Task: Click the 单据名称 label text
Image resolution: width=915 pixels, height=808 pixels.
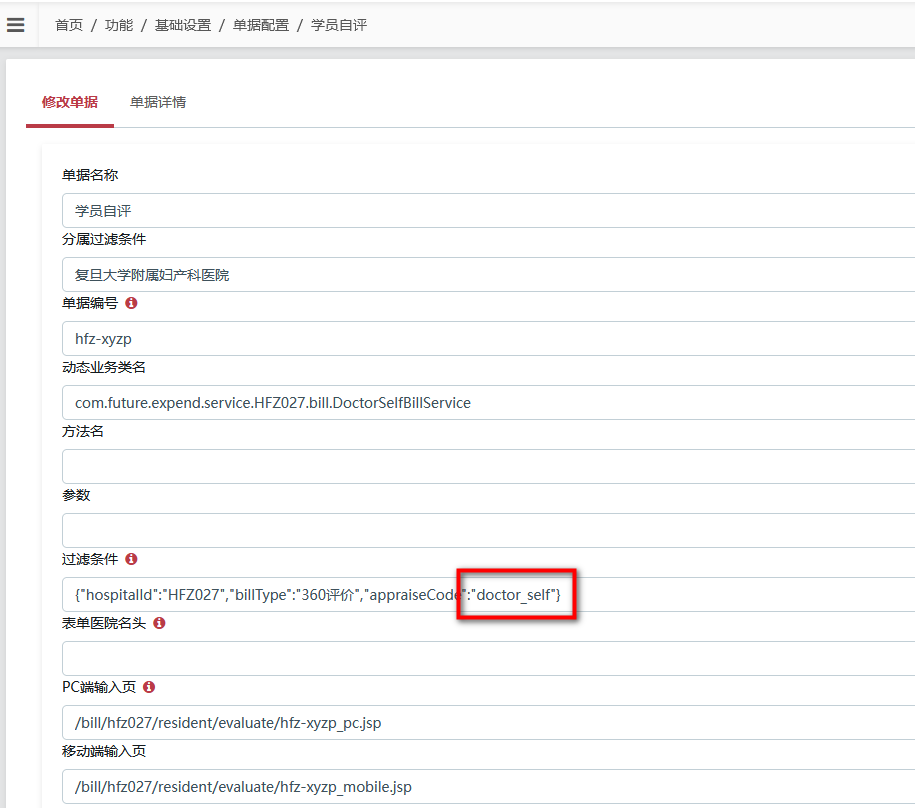Action: [90, 175]
